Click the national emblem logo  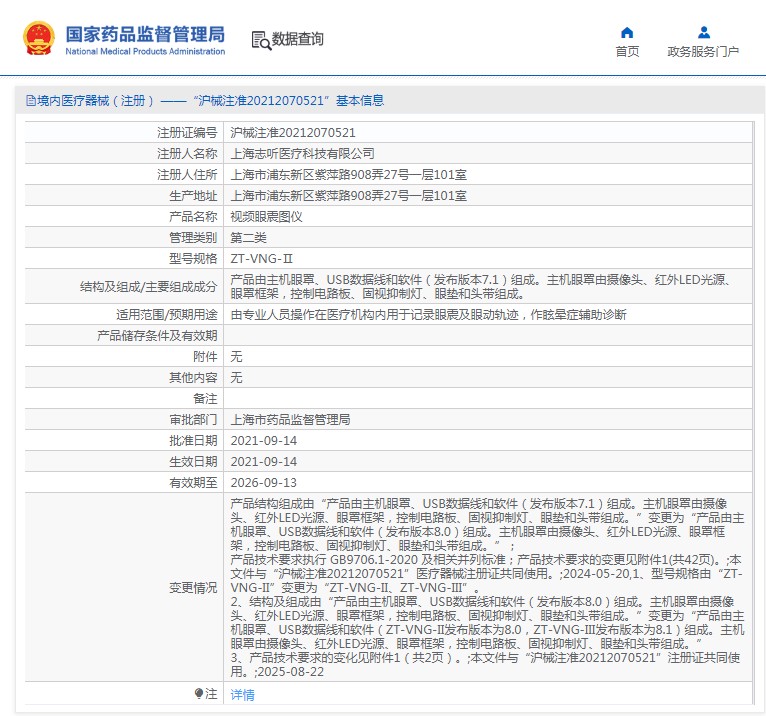point(39,38)
